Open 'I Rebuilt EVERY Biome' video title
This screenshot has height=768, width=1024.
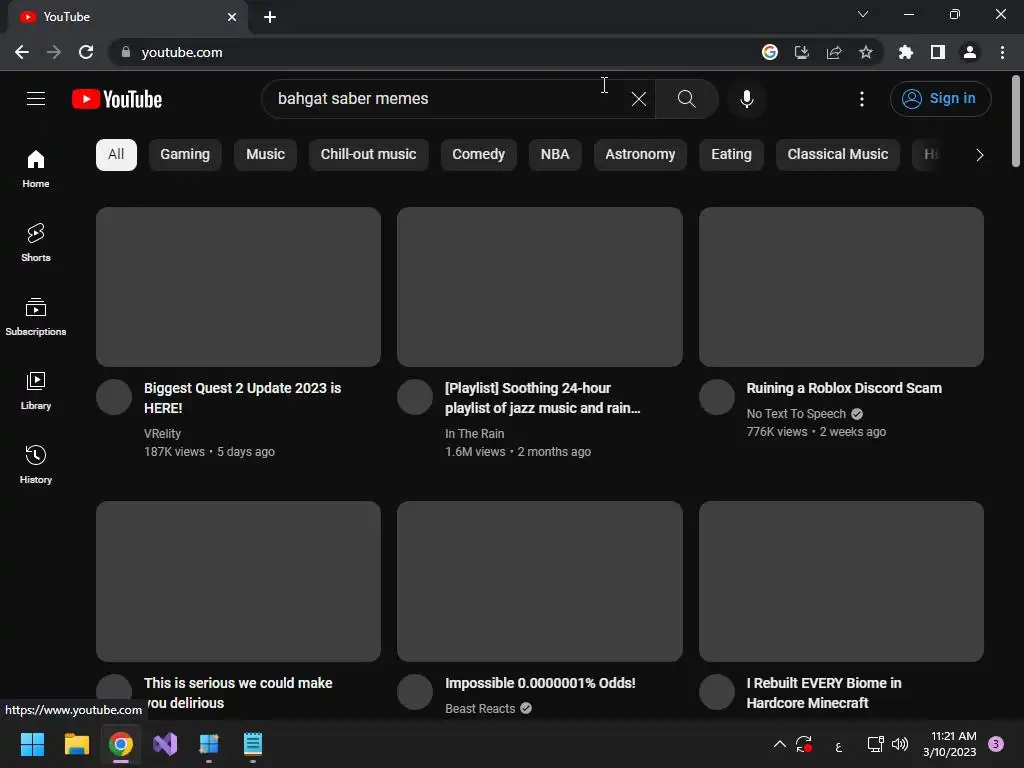[824, 693]
